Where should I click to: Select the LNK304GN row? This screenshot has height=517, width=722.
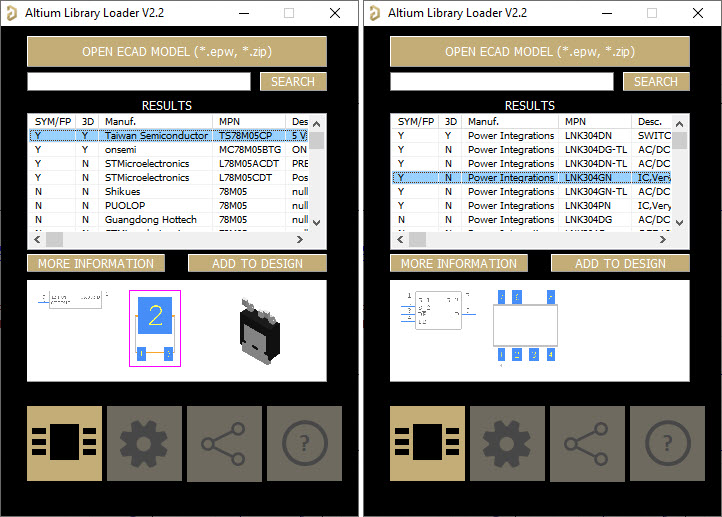pyautogui.click(x=531, y=178)
